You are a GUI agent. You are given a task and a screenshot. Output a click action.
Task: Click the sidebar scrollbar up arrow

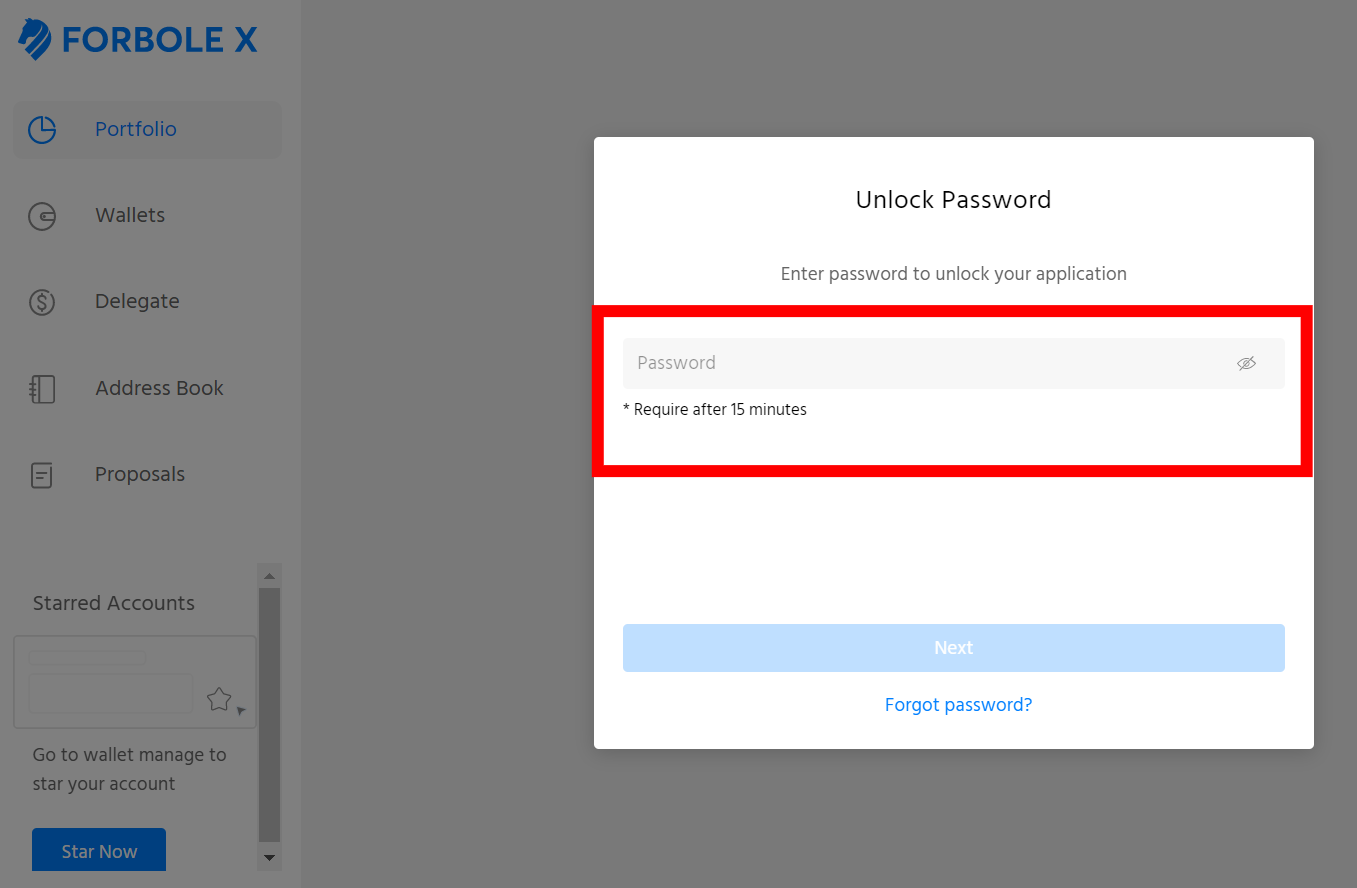(x=269, y=575)
